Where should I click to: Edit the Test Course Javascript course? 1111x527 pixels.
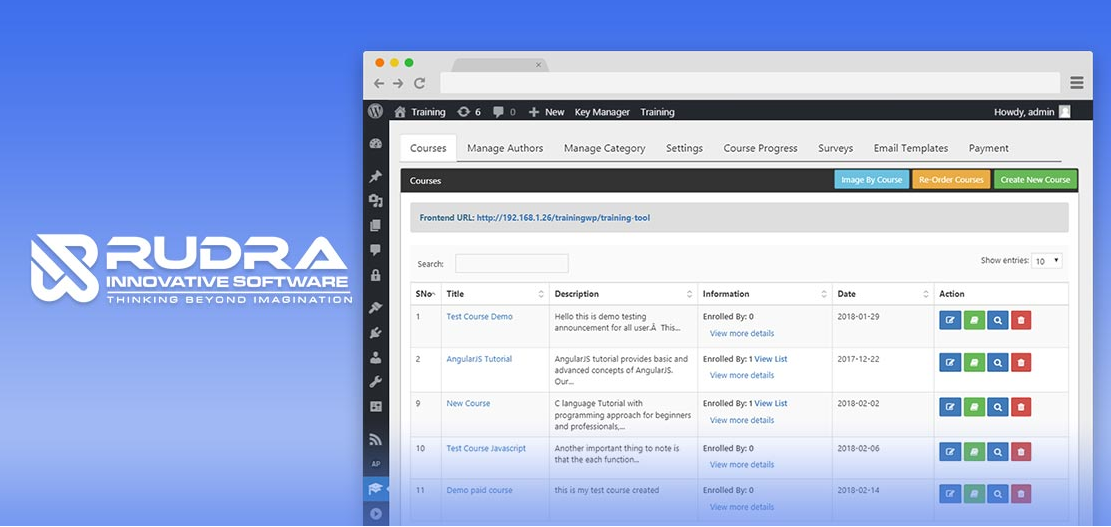point(949,452)
